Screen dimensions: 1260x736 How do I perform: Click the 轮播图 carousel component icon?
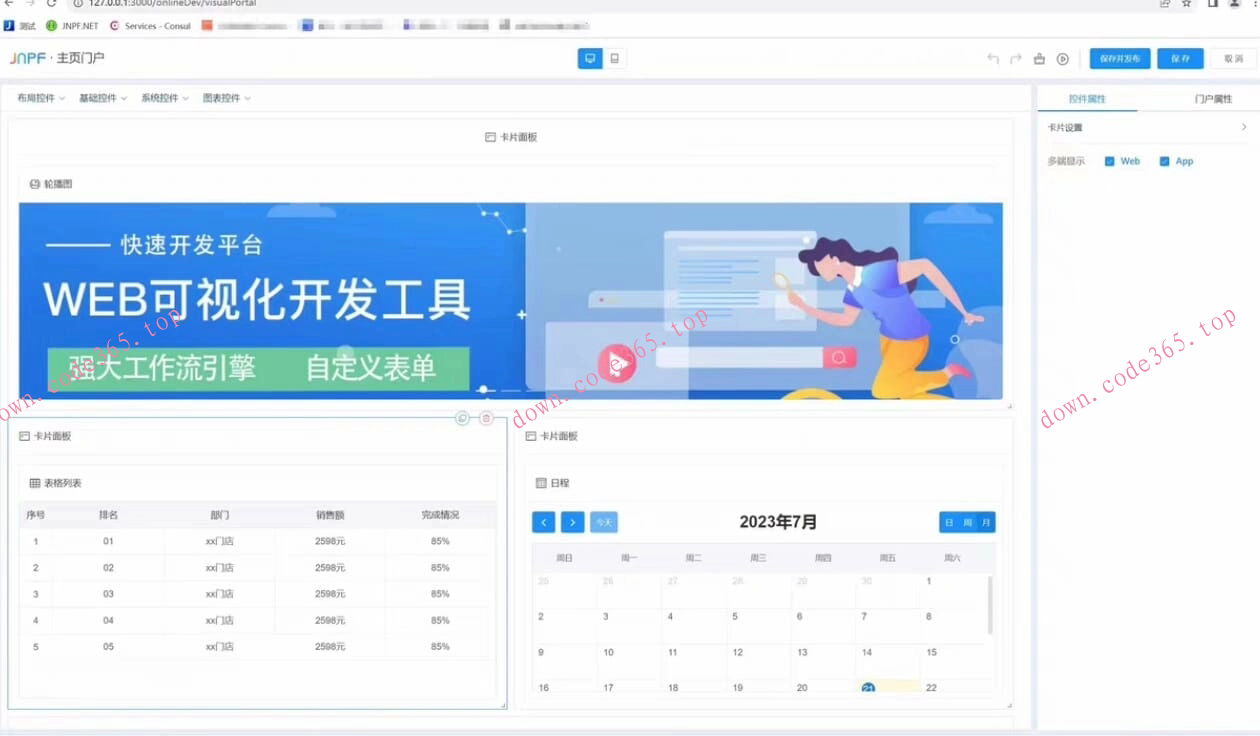pyautogui.click(x=32, y=183)
